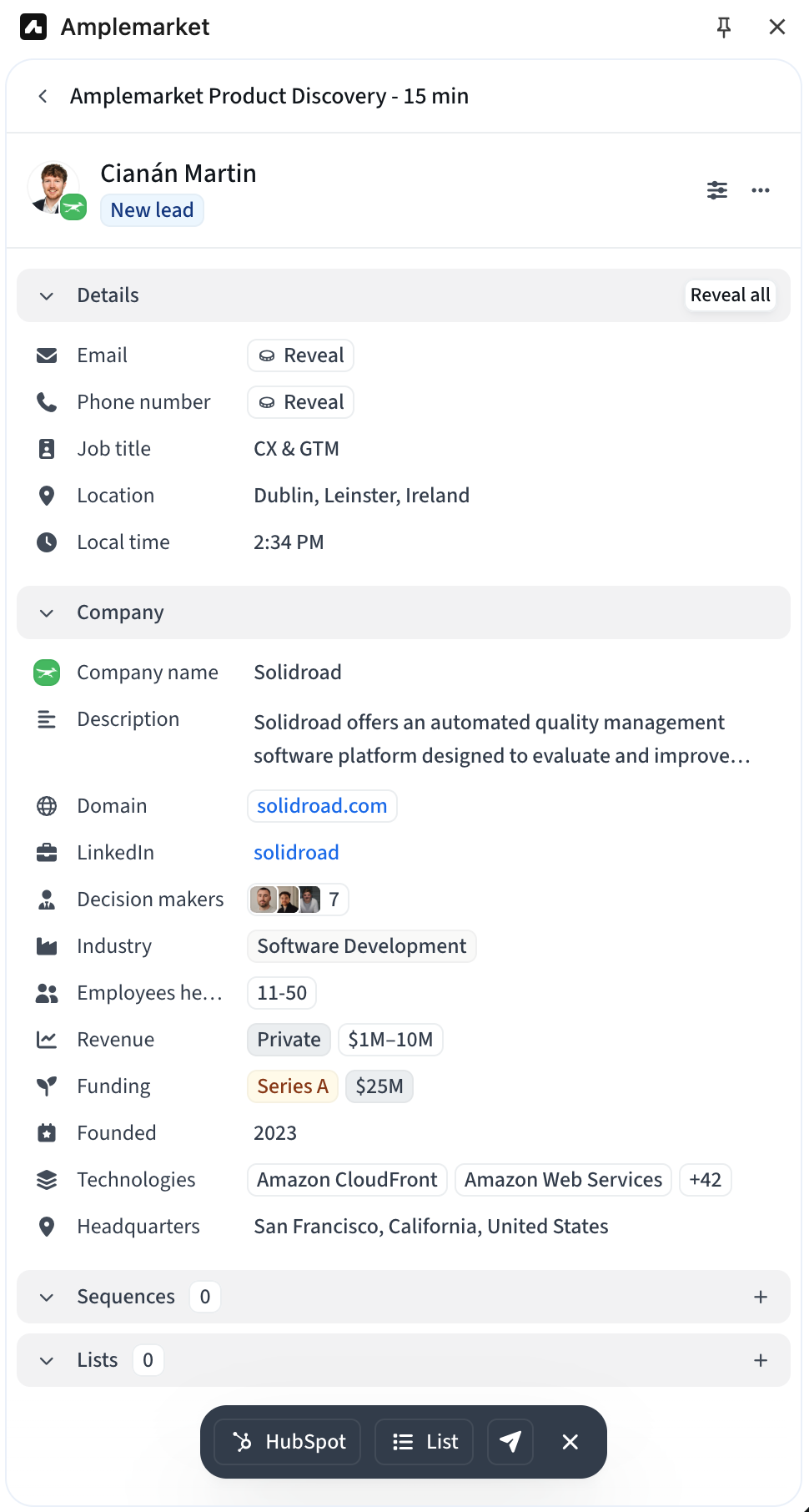Reveal the email address
The image size is (809, 1512).
coord(301,355)
